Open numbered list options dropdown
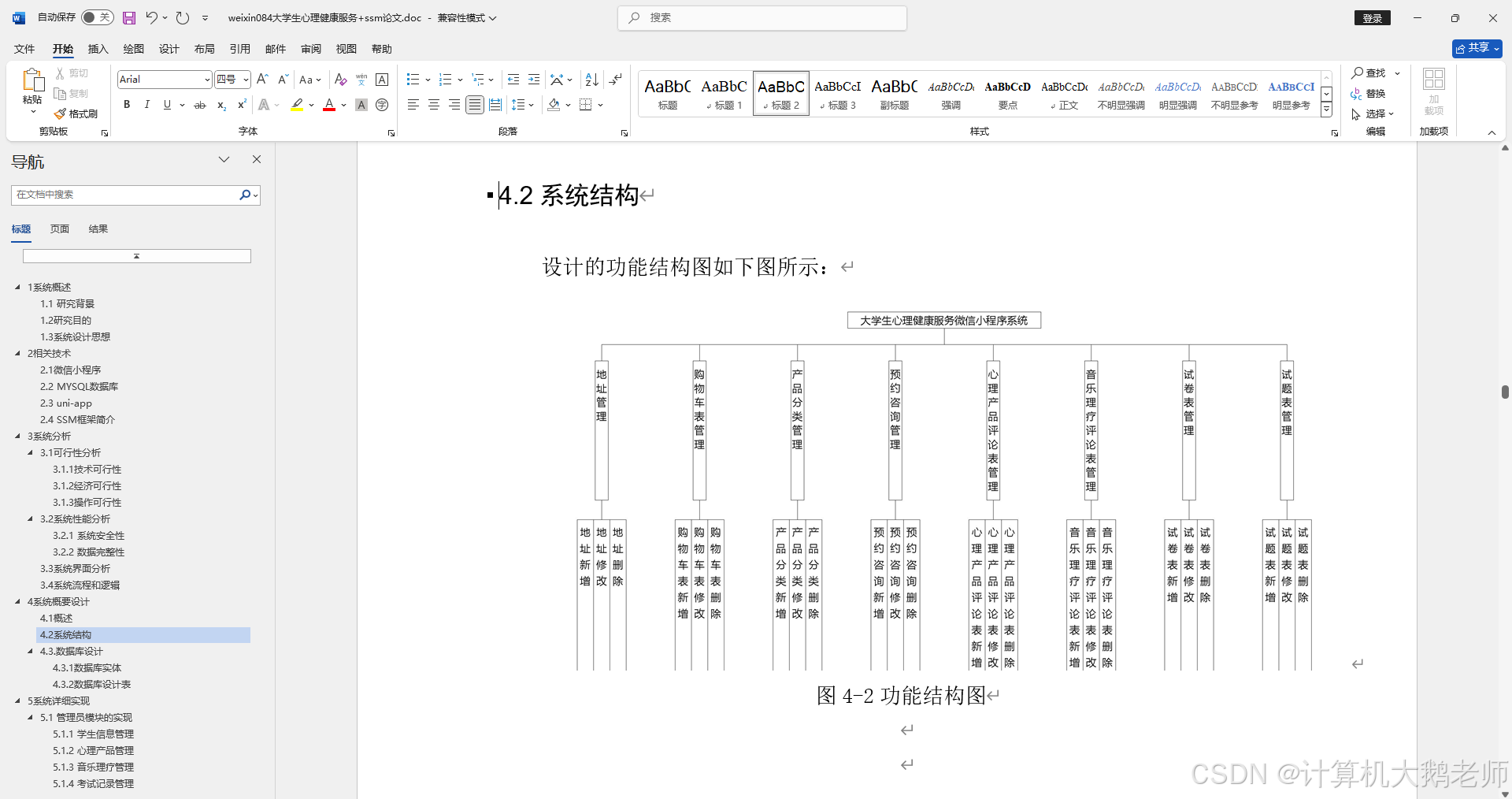The image size is (1512, 799). tap(460, 80)
